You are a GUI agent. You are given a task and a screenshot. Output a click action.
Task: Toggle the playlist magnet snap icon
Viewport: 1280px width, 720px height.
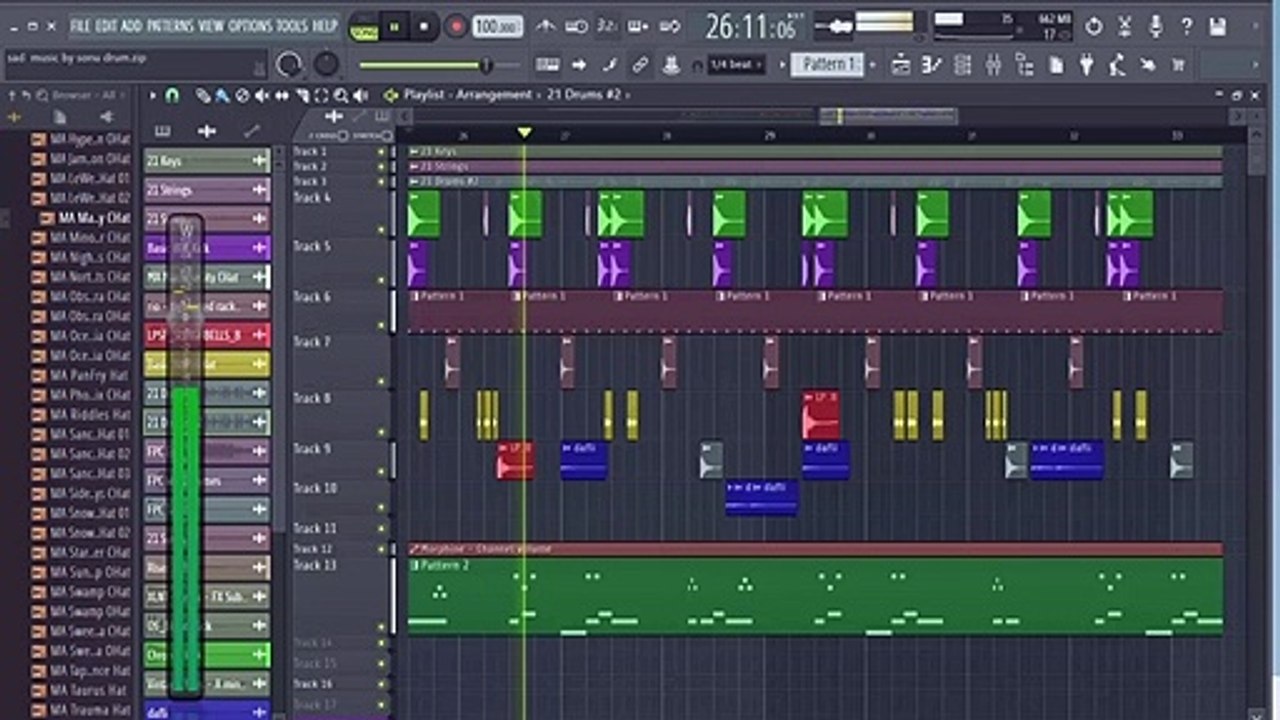click(172, 96)
